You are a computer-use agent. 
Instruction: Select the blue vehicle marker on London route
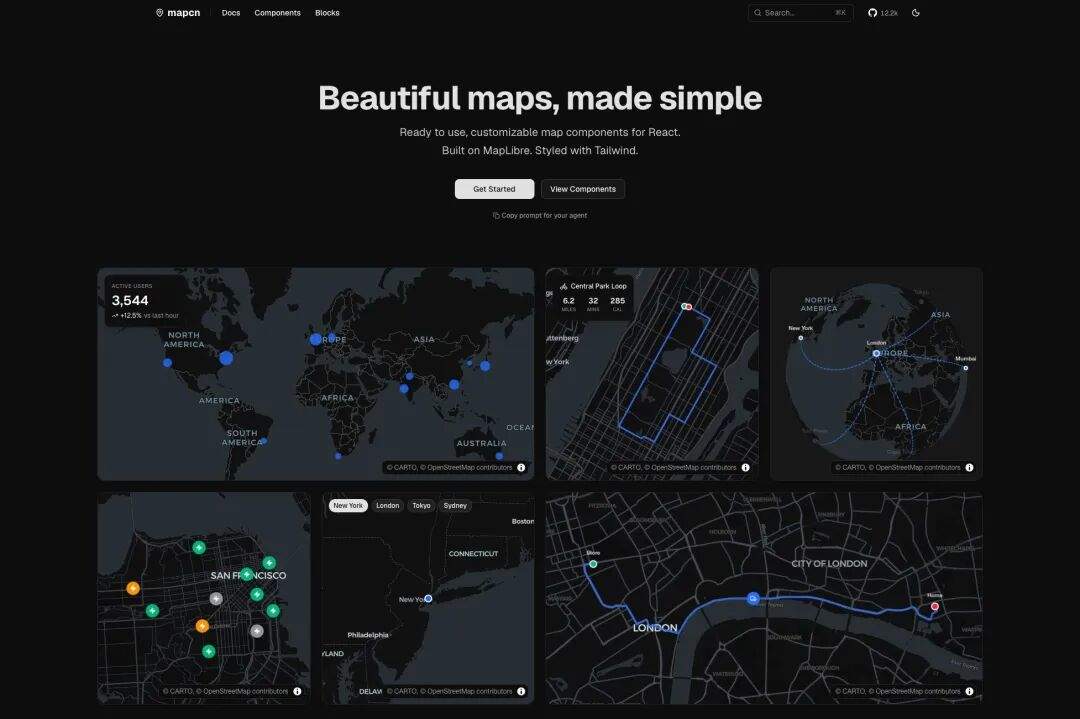[x=754, y=598]
